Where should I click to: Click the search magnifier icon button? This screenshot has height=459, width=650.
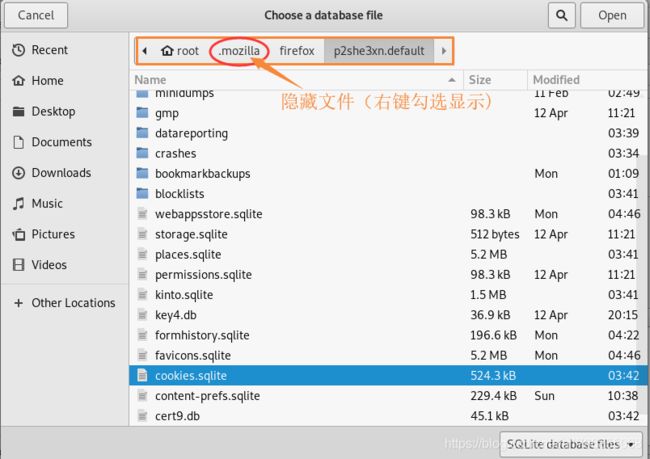(561, 15)
